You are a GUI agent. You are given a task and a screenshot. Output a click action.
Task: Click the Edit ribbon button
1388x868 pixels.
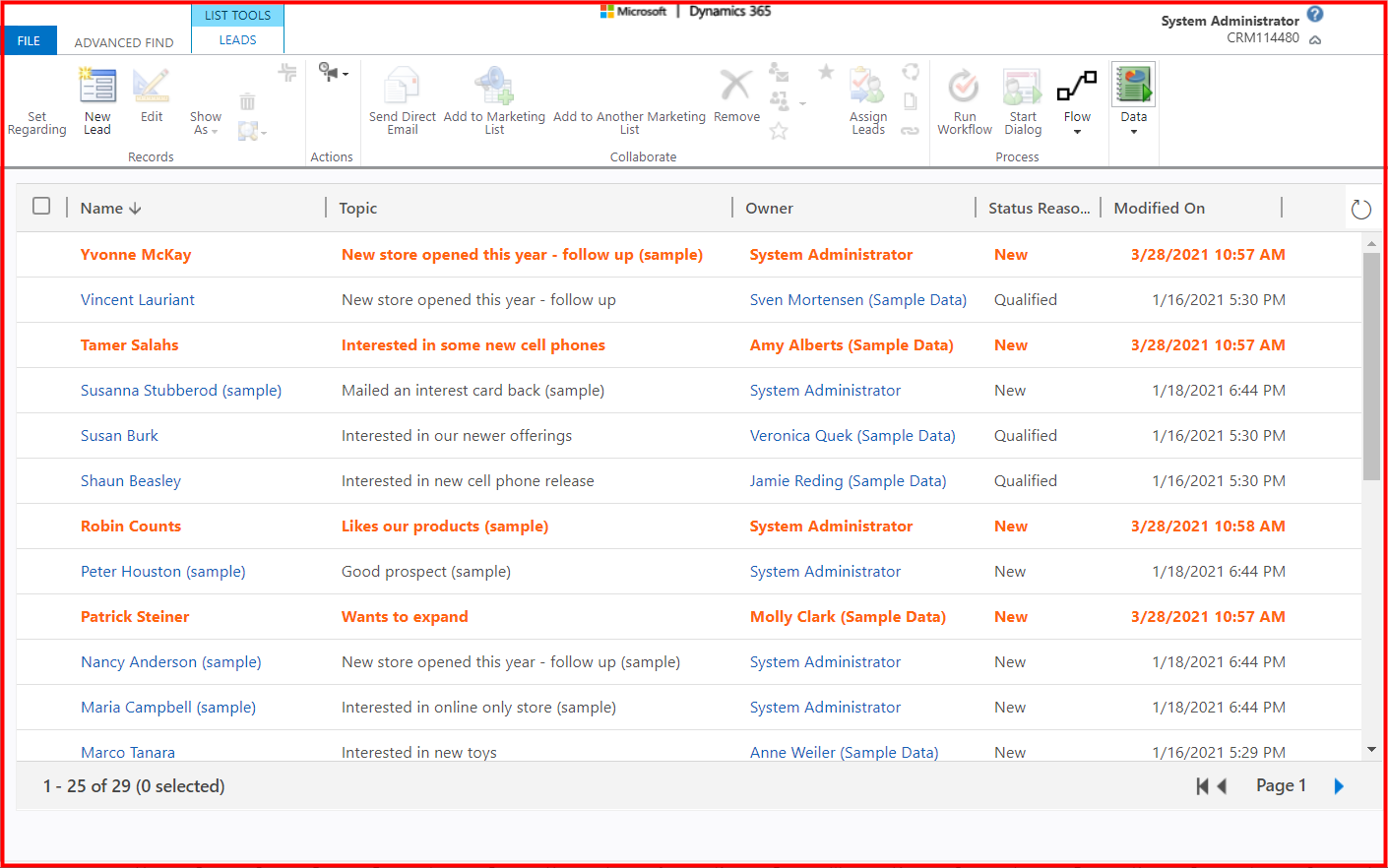152,95
